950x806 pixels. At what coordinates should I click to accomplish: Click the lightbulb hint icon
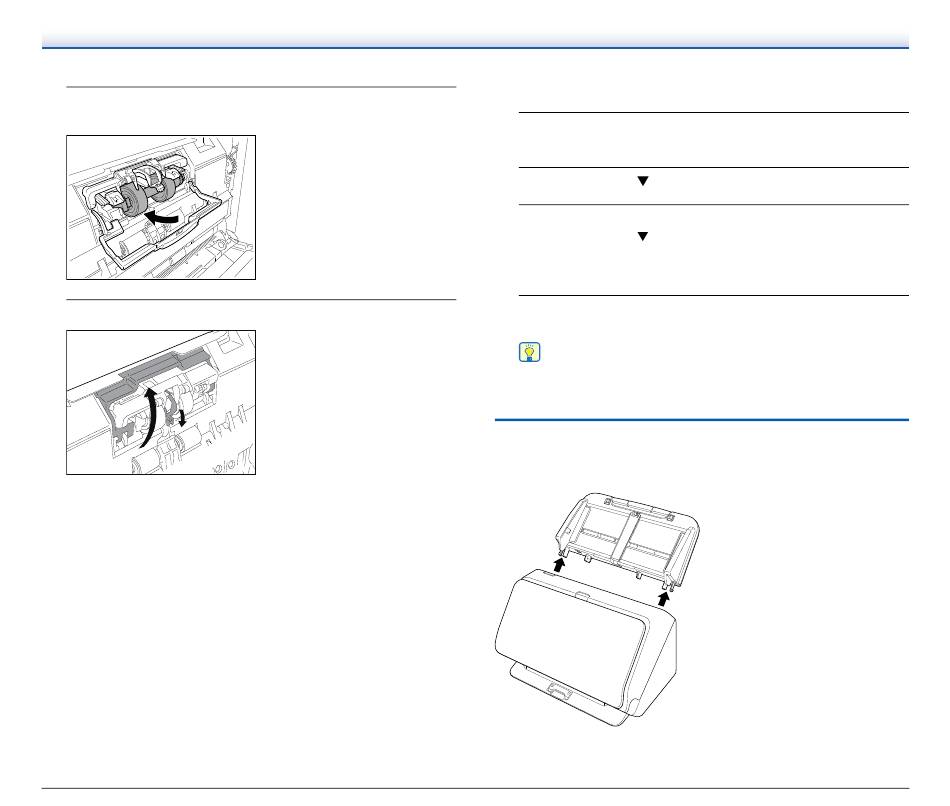[530, 352]
